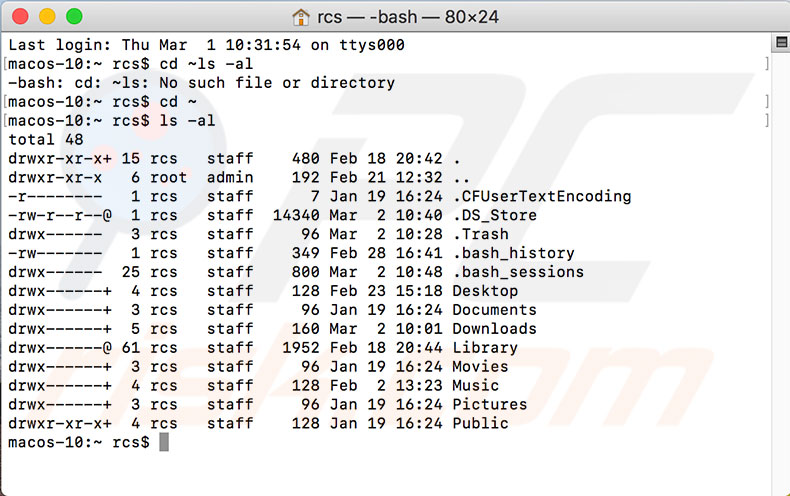Click the link count '61' for Library
This screenshot has width=790, height=496.
click(x=131, y=347)
